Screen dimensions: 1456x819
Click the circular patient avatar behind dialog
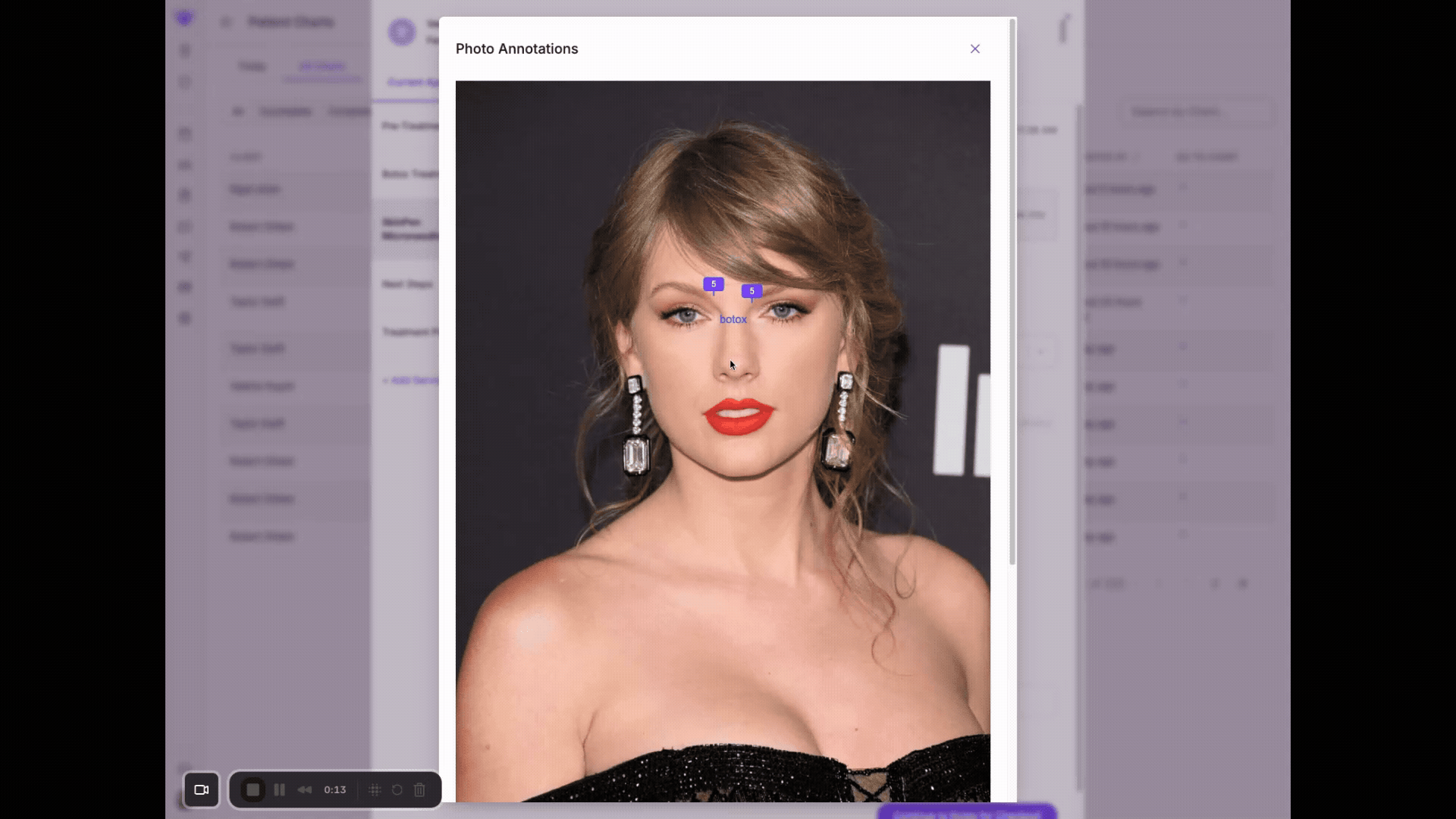click(402, 32)
